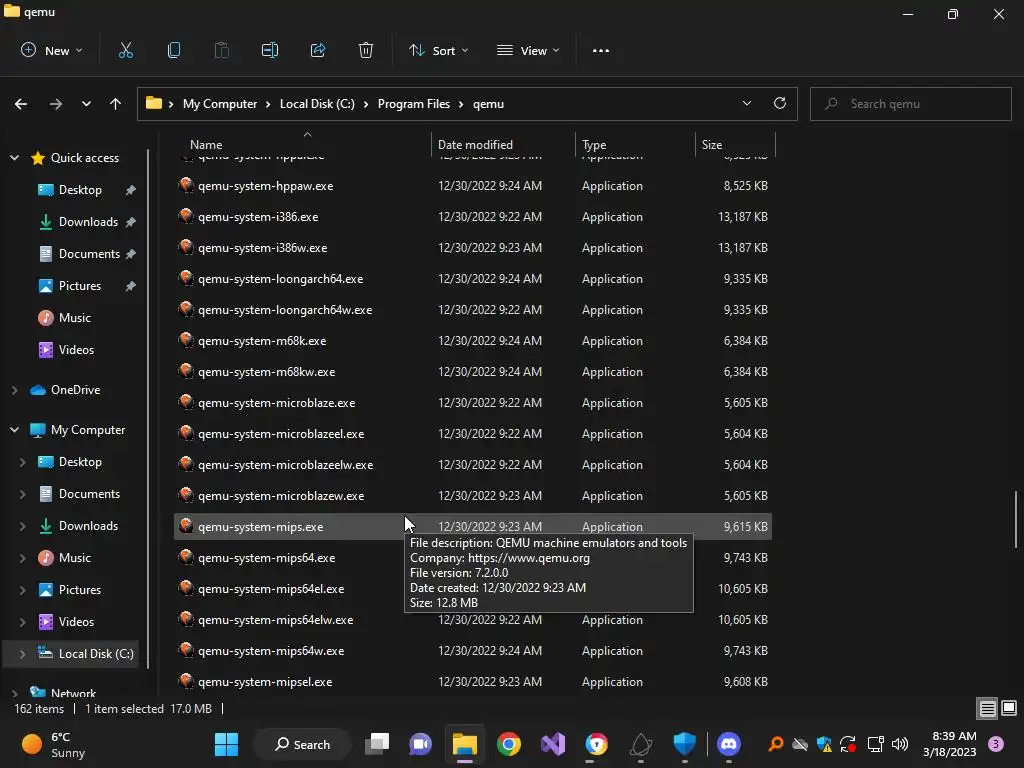Open the chat camera taskbar icon
The image size is (1024, 768).
(x=421, y=744)
